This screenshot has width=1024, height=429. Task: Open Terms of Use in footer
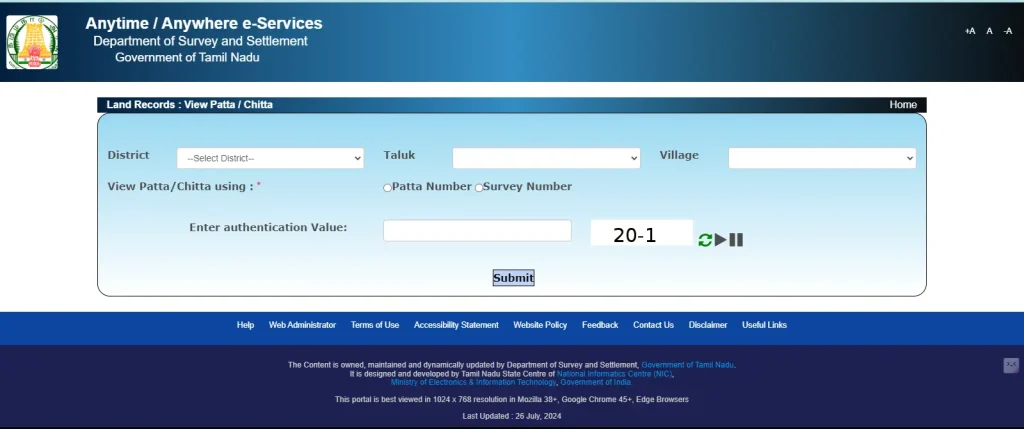pos(375,325)
